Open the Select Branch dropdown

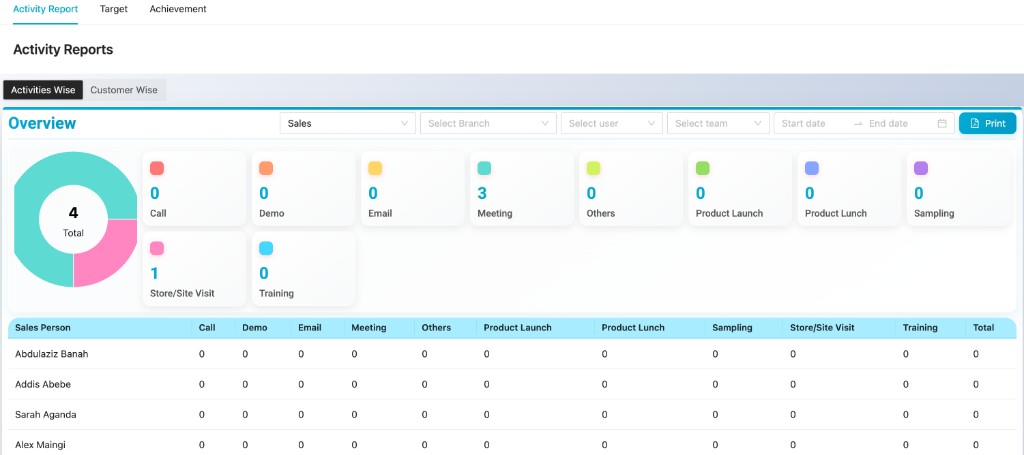(x=488, y=123)
